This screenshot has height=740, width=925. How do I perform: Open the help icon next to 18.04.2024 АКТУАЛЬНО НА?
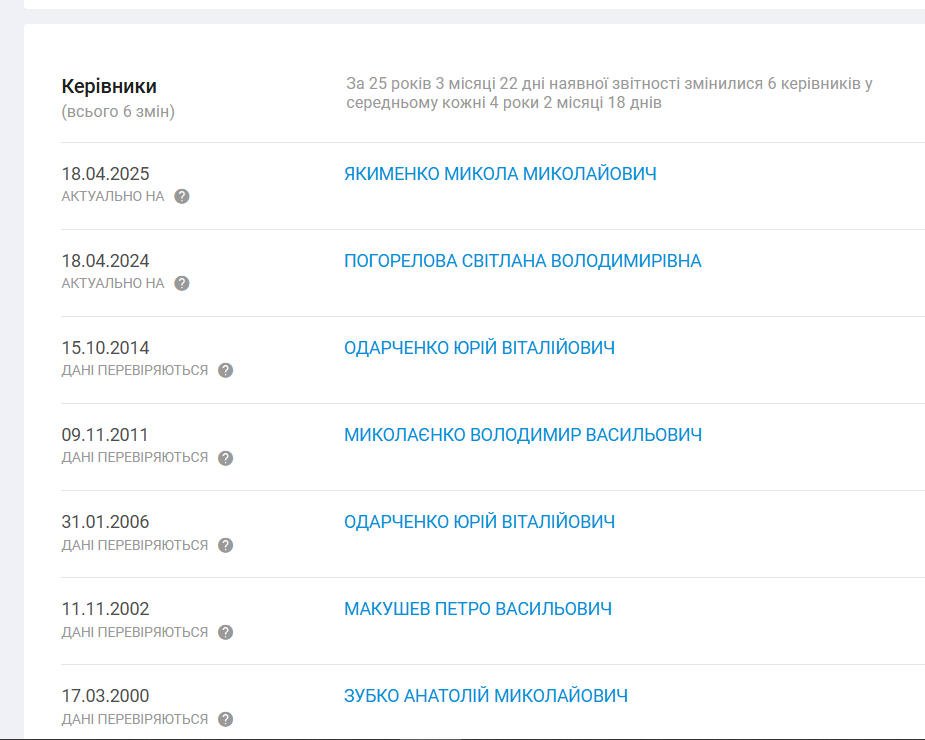[x=182, y=284]
